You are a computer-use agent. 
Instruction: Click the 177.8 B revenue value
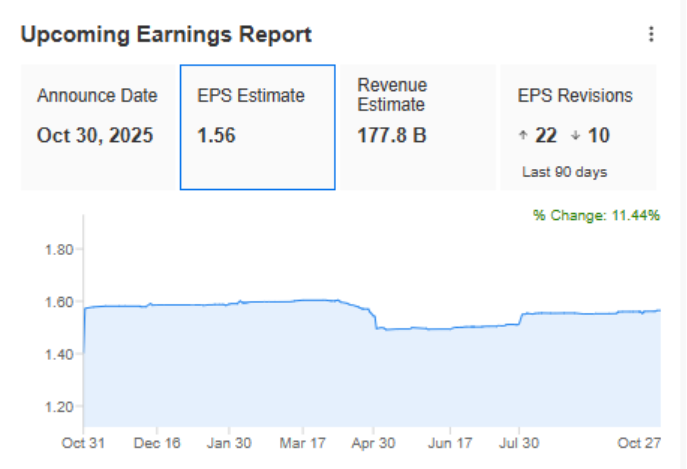(x=392, y=135)
